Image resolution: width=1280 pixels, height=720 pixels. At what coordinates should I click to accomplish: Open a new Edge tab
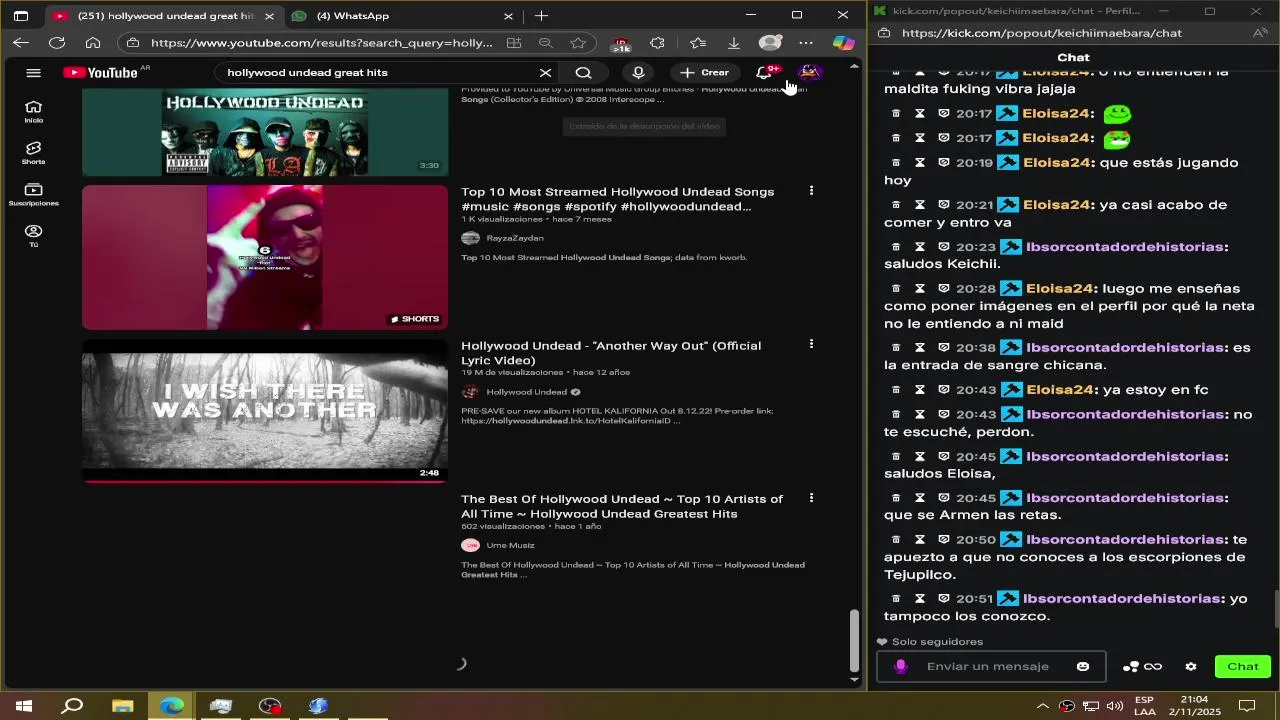[541, 16]
